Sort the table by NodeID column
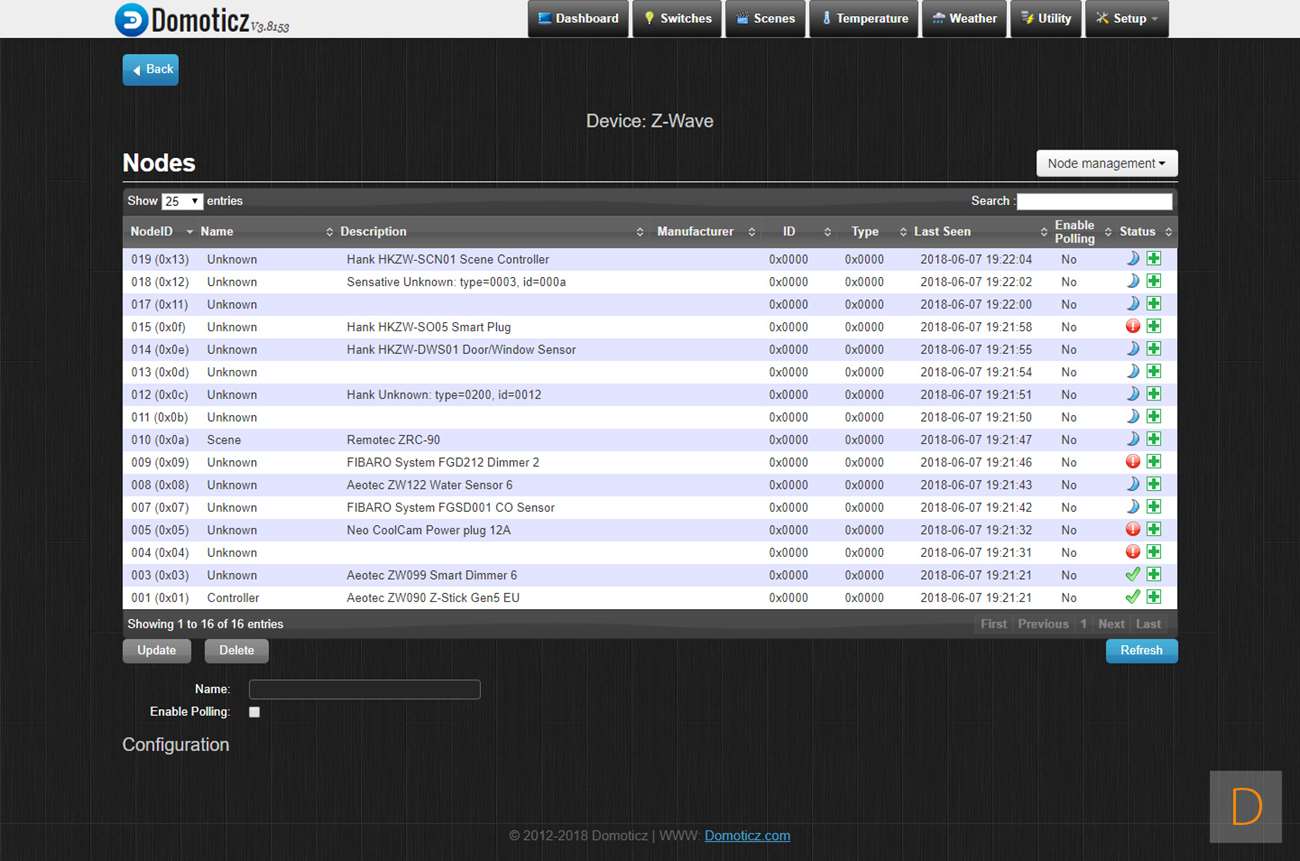Viewport: 1300px width, 861px height. click(x=160, y=232)
